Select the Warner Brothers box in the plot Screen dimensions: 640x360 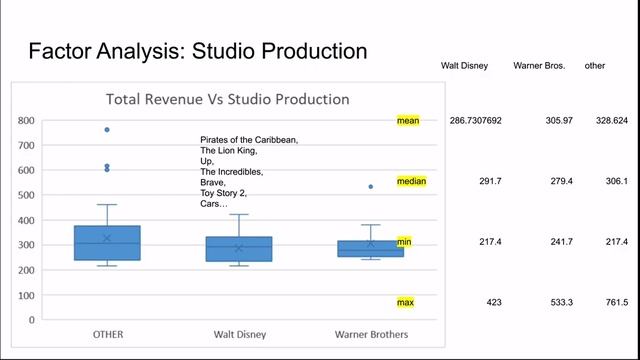pyautogui.click(x=371, y=249)
